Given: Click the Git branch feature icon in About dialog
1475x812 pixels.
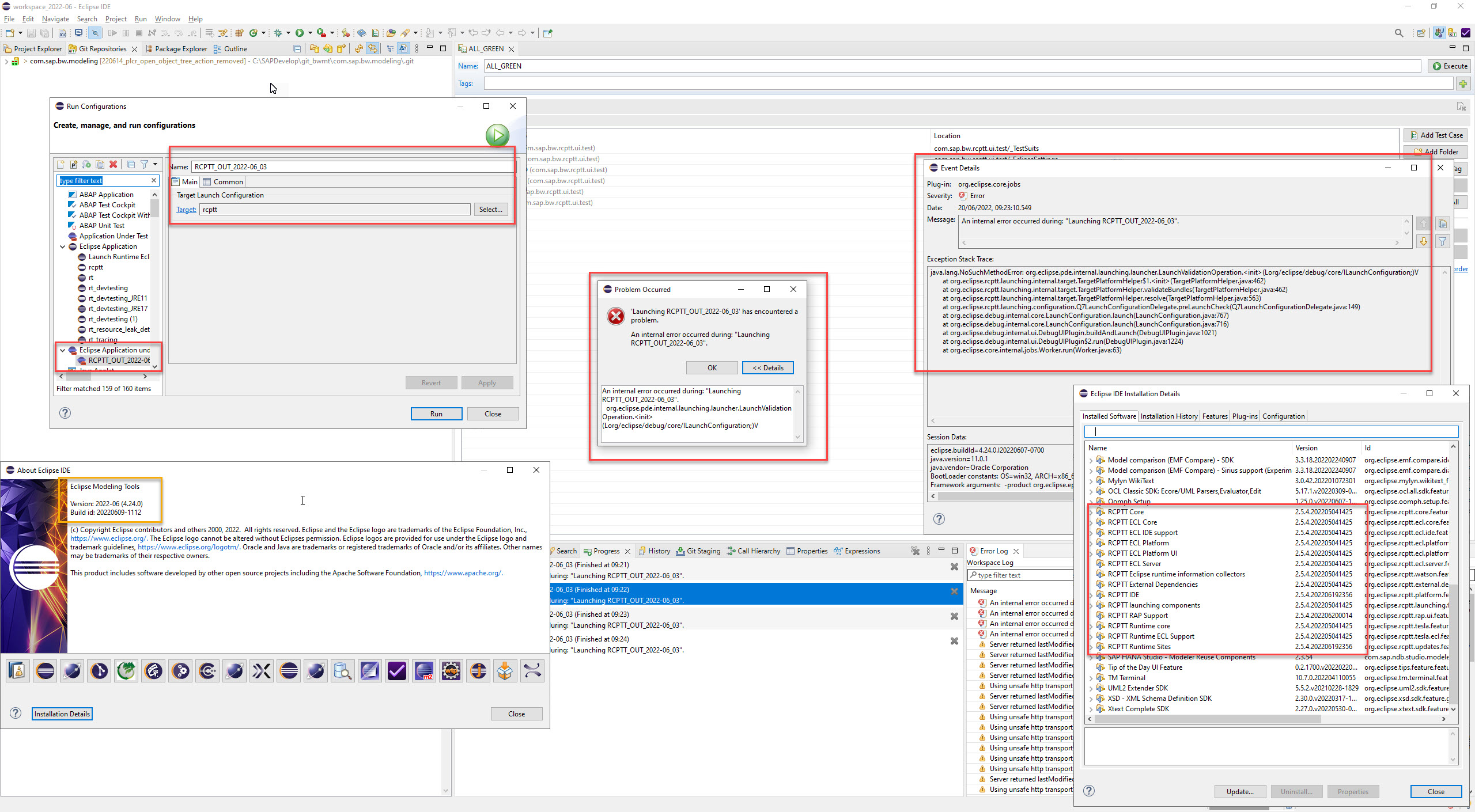Looking at the screenshot, I should [99, 671].
